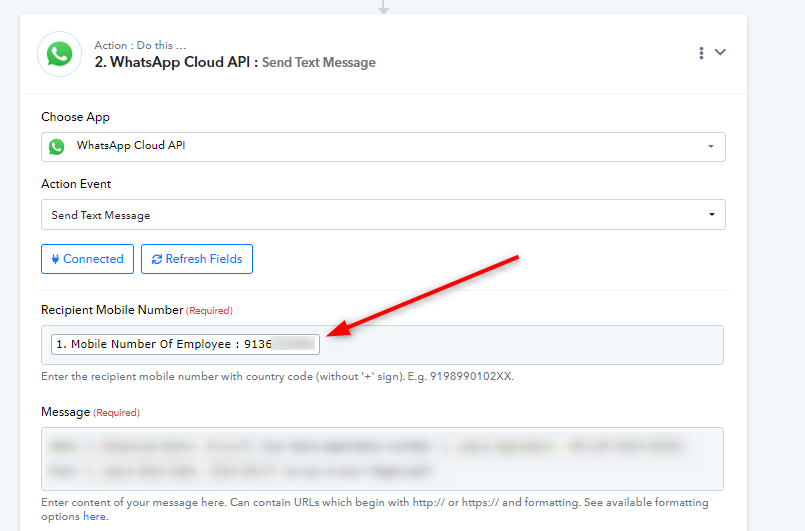Click the small WhatsApp icon in Choose App
Image resolution: width=805 pixels, height=531 pixels.
(x=56, y=147)
